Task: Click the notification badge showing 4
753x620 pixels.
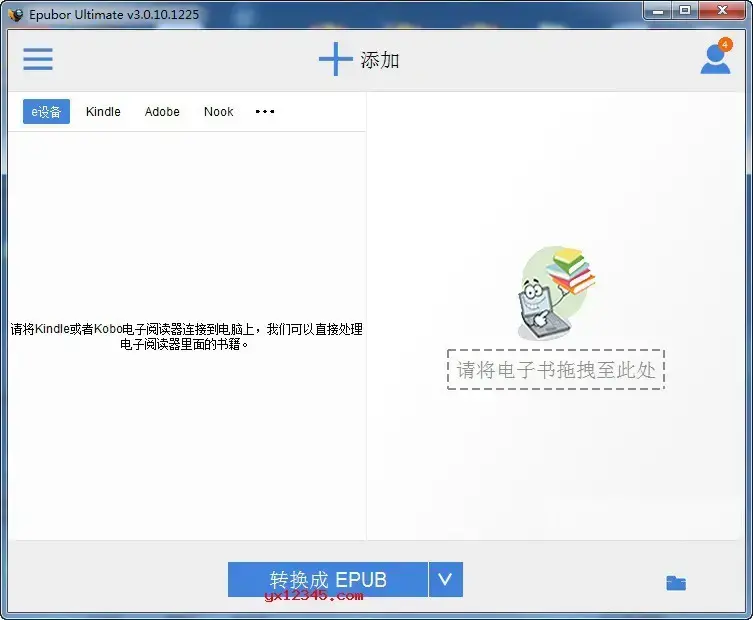Action: pos(725,44)
